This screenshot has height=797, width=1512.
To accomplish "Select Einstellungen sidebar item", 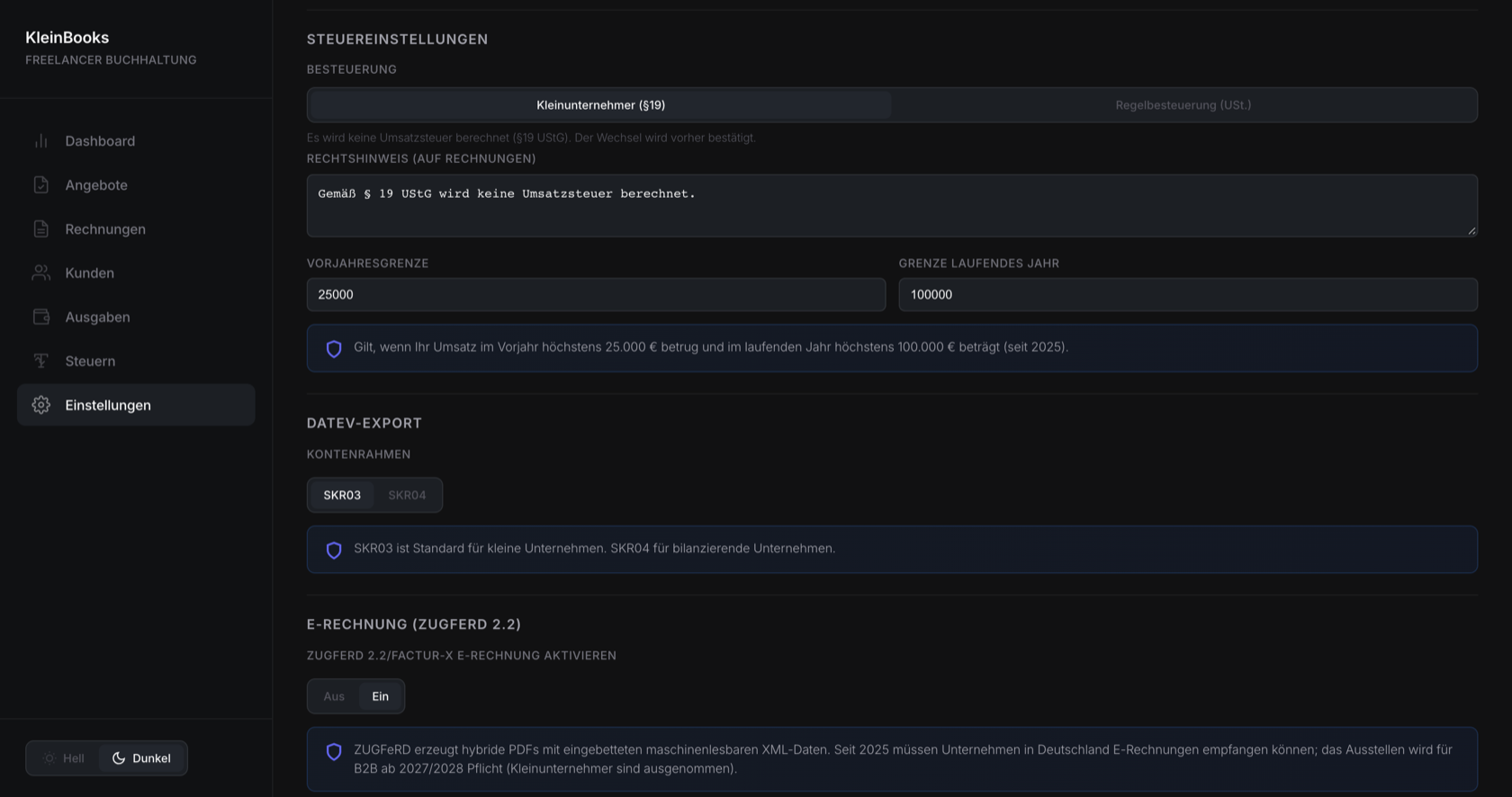I will (136, 406).
